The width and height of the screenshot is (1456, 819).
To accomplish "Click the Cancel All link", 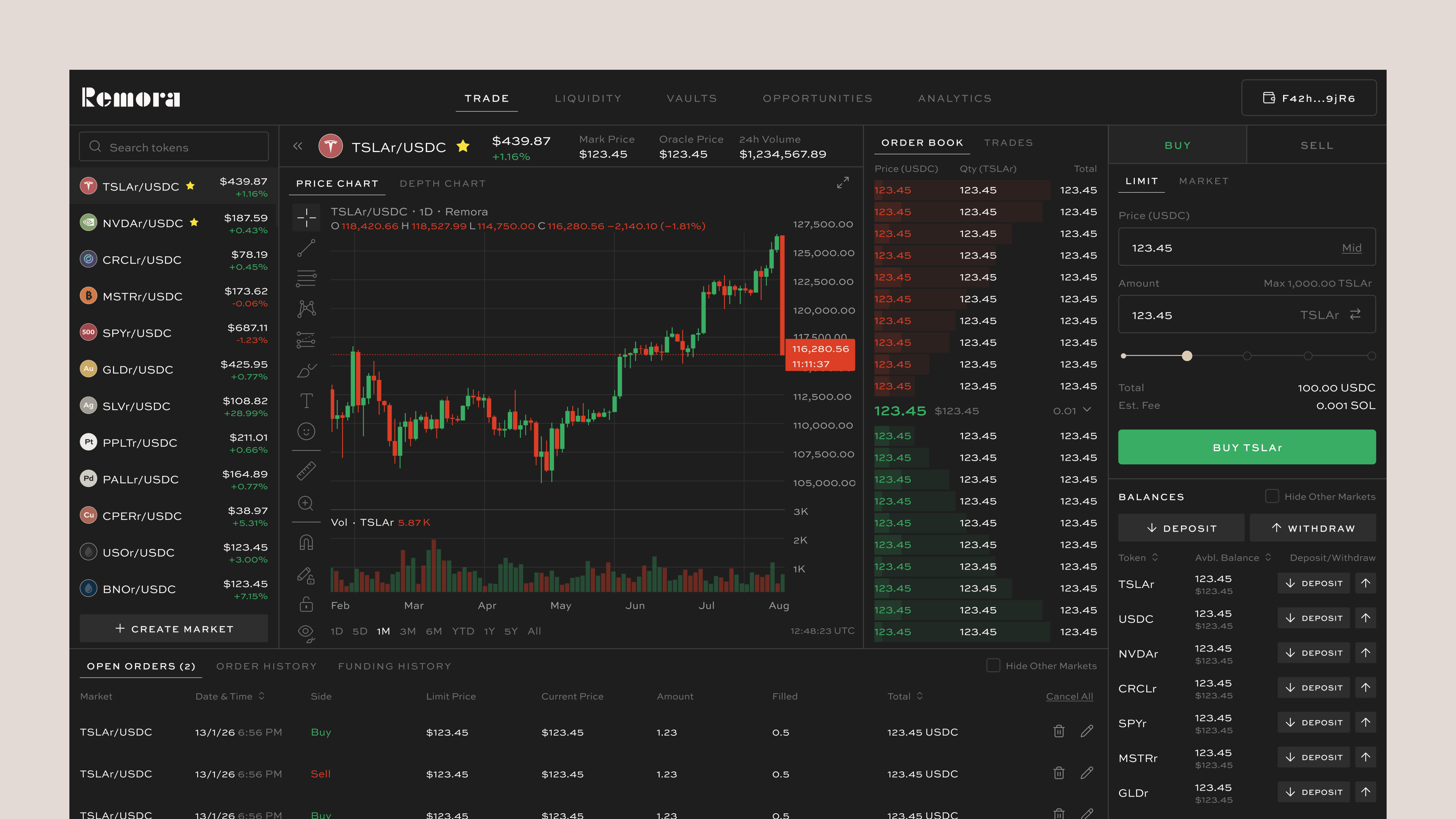I will point(1069,697).
